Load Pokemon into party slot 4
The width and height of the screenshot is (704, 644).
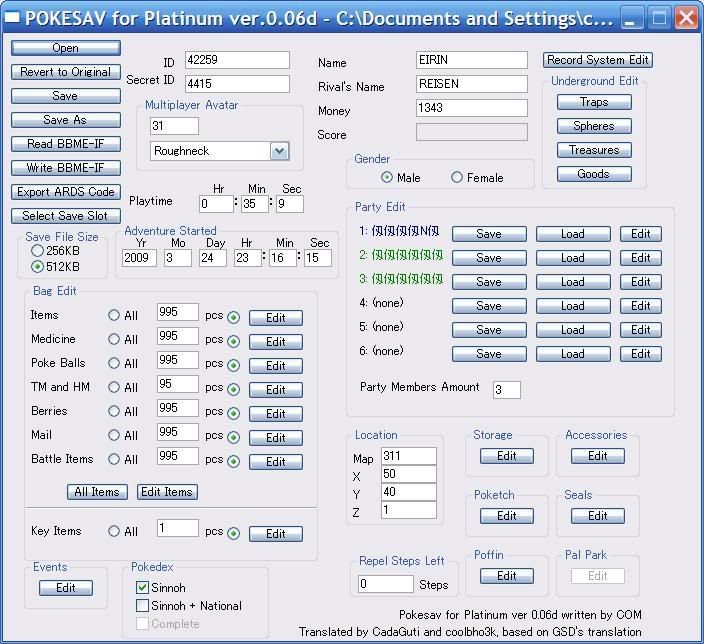pos(572,306)
